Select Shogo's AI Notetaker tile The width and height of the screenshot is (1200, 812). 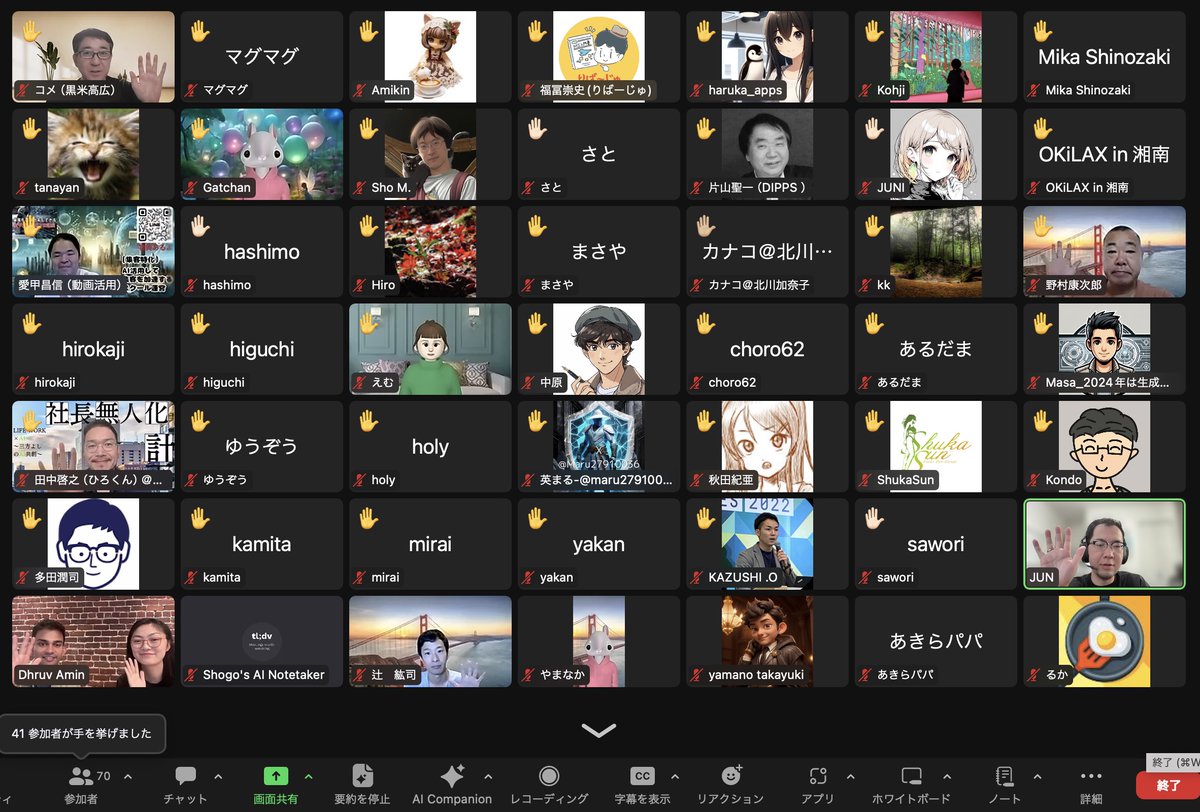pos(262,642)
